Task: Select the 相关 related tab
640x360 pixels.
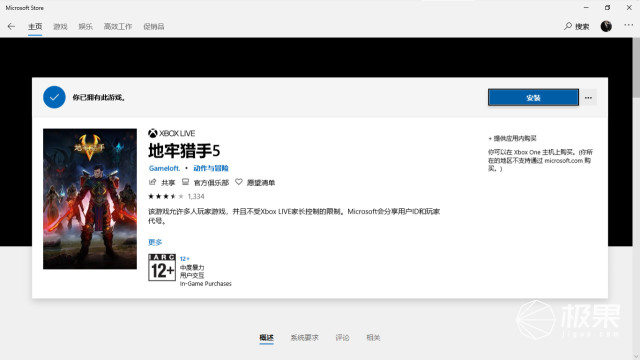Action: coord(373,338)
